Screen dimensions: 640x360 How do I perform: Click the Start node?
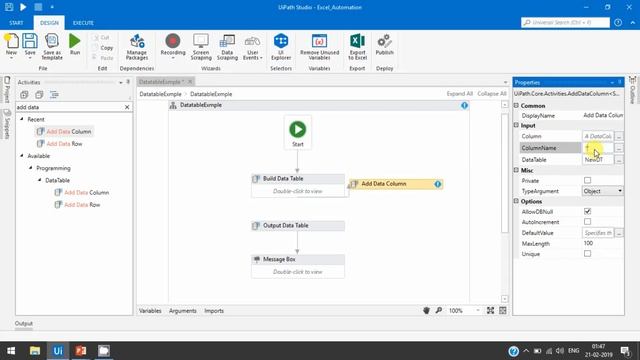298,133
